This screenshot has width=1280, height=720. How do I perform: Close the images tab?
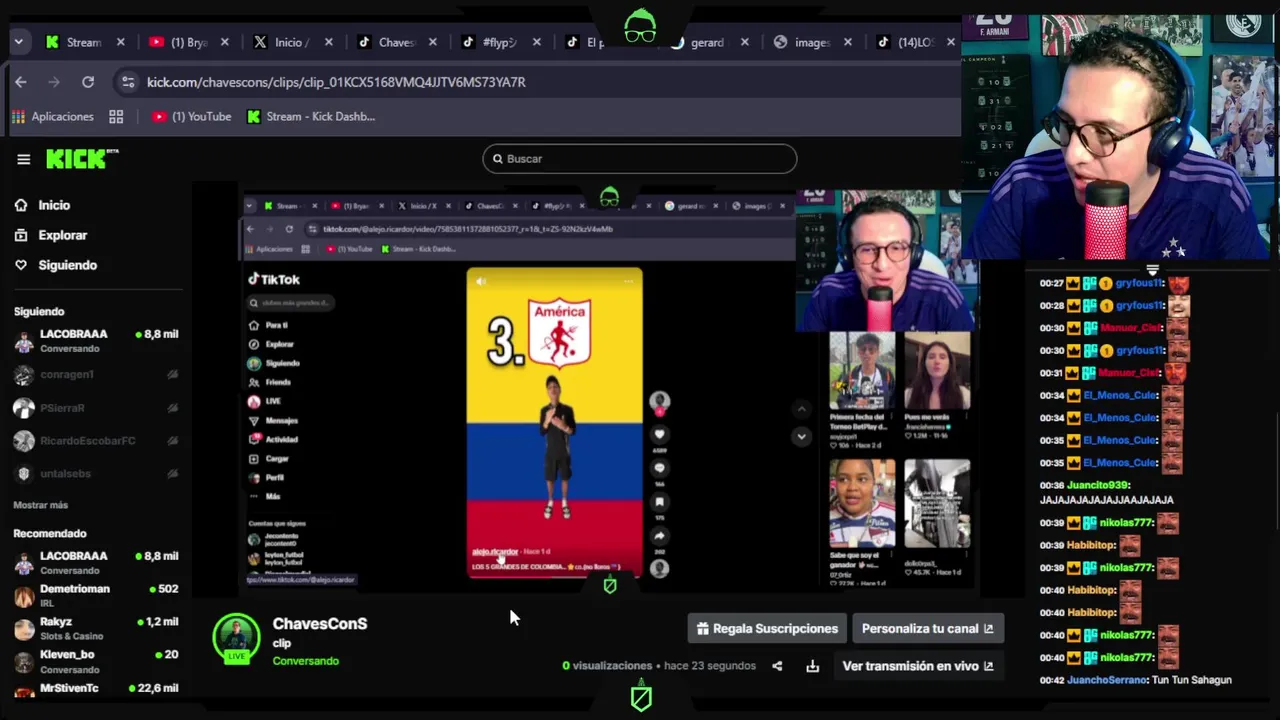(x=848, y=42)
